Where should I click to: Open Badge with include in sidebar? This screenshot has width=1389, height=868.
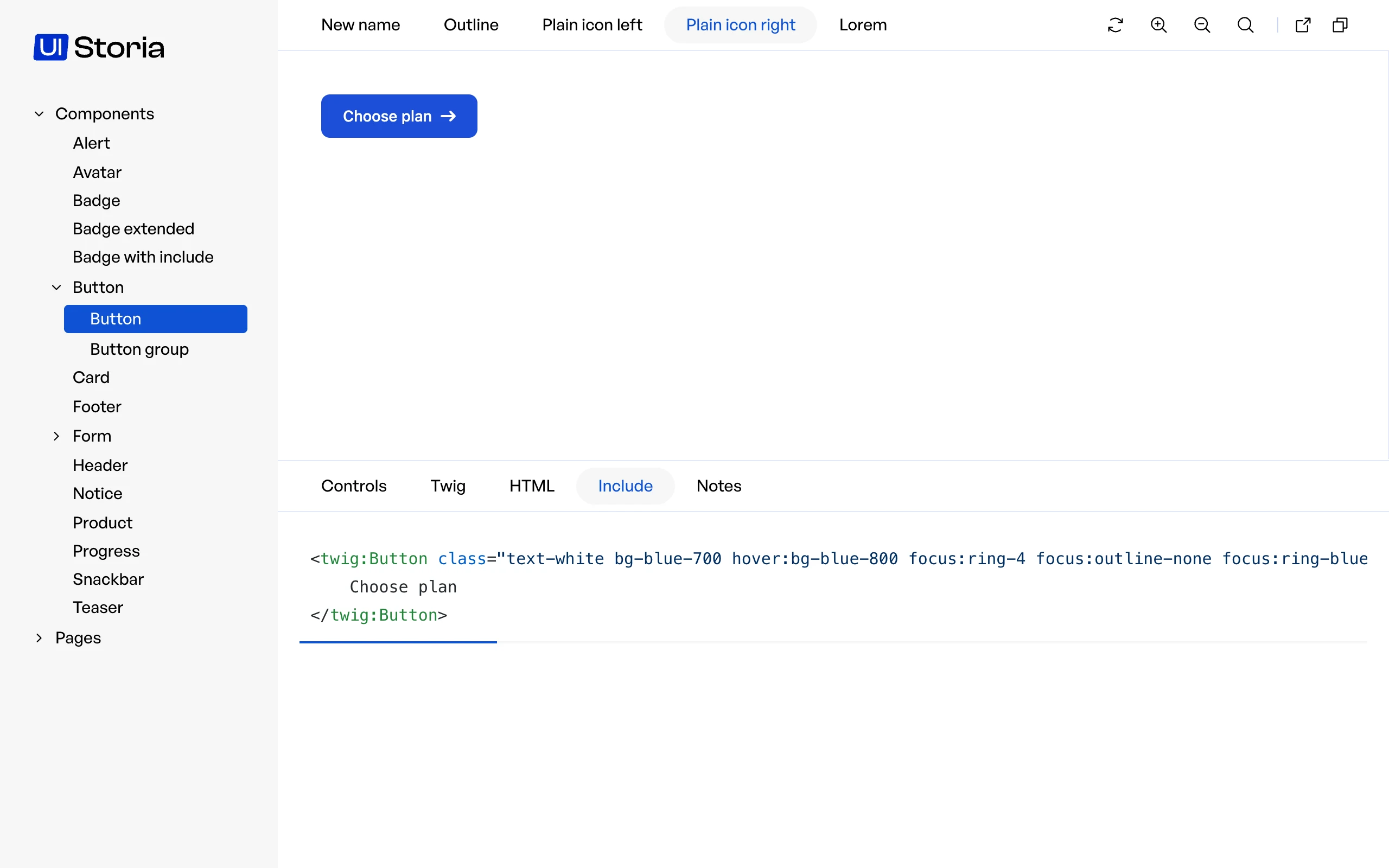tap(143, 257)
